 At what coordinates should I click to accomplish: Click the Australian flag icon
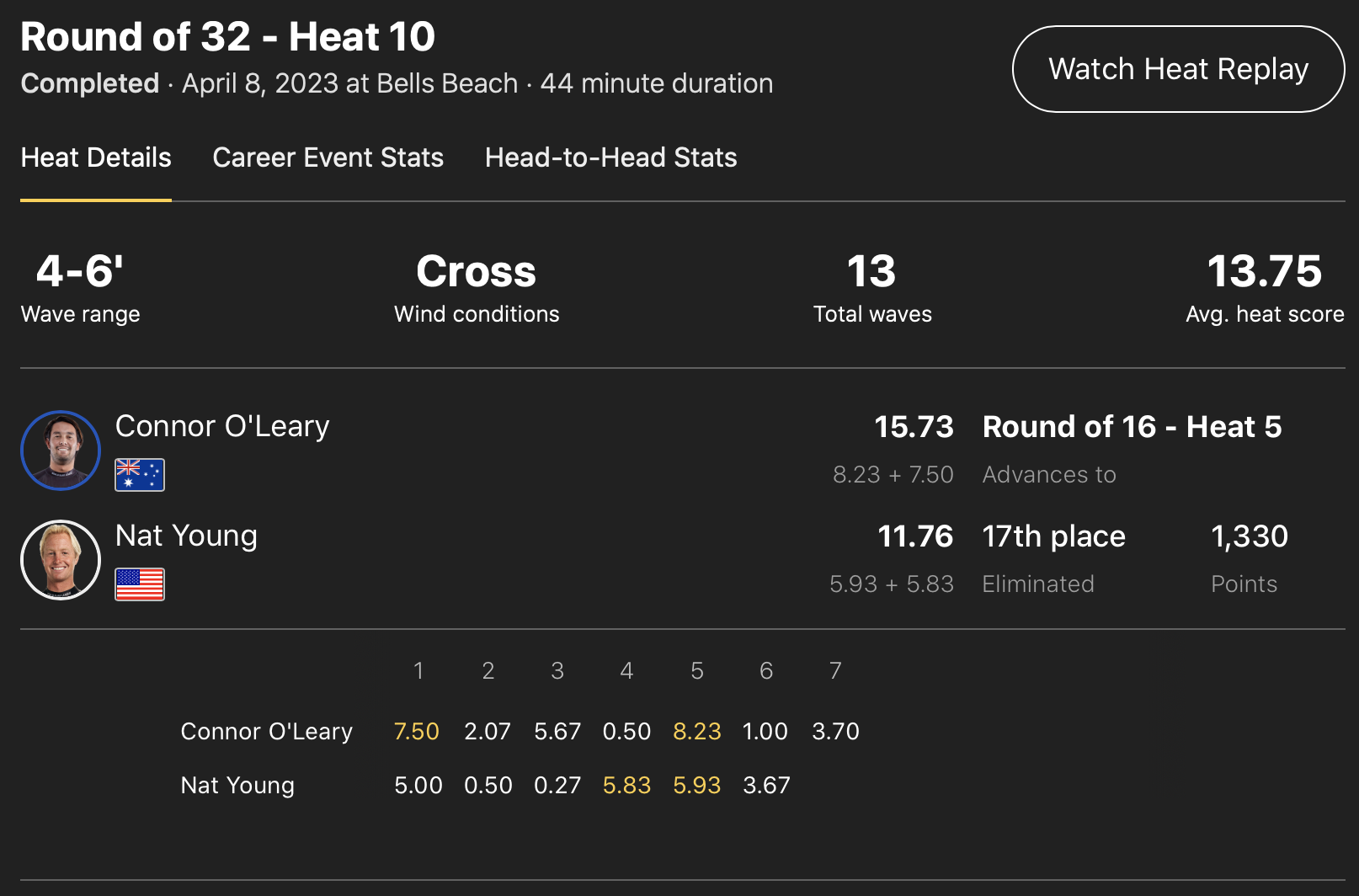(140, 475)
